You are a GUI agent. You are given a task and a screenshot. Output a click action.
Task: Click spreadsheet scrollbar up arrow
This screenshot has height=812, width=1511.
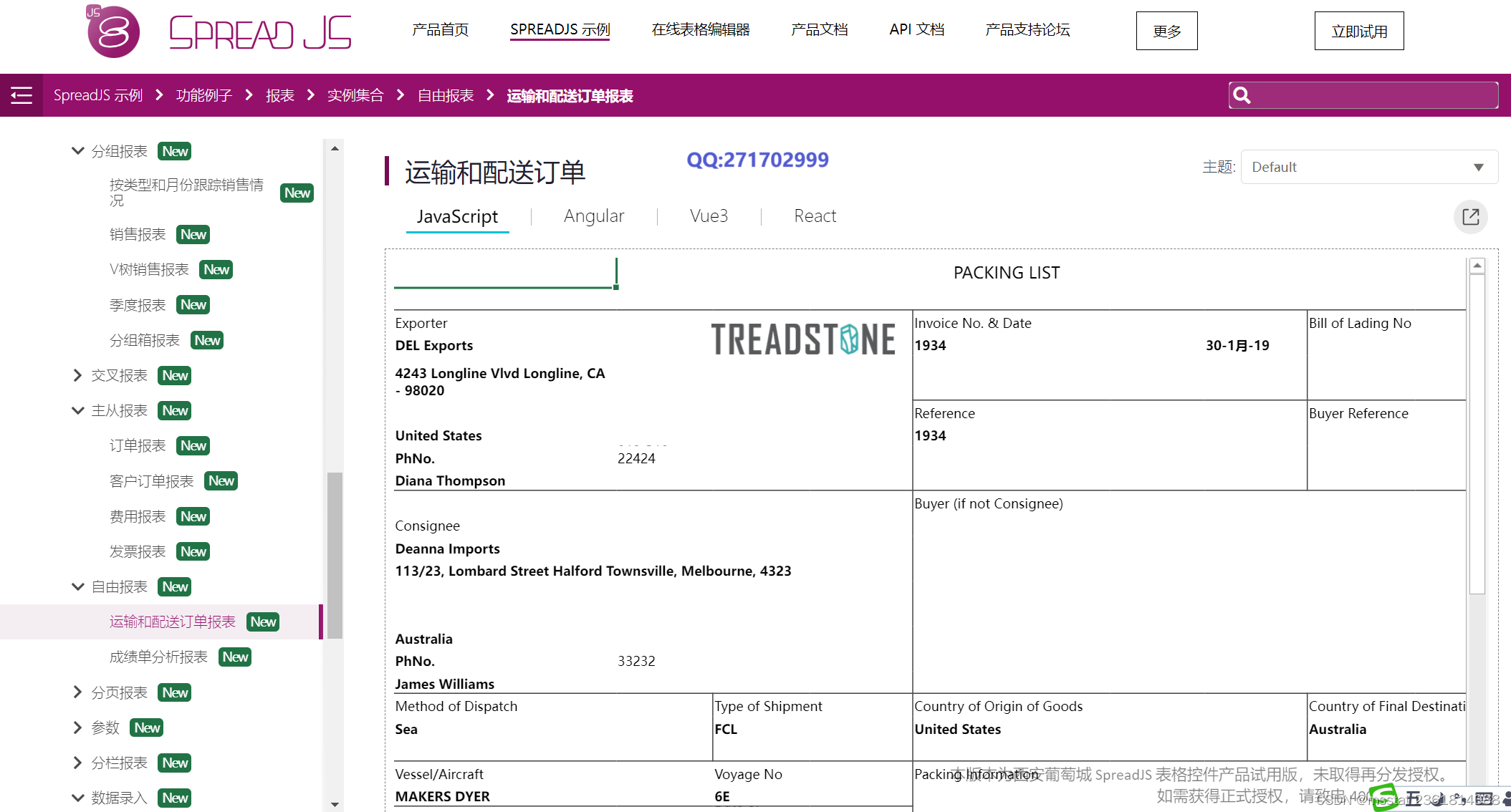pyautogui.click(x=1477, y=266)
